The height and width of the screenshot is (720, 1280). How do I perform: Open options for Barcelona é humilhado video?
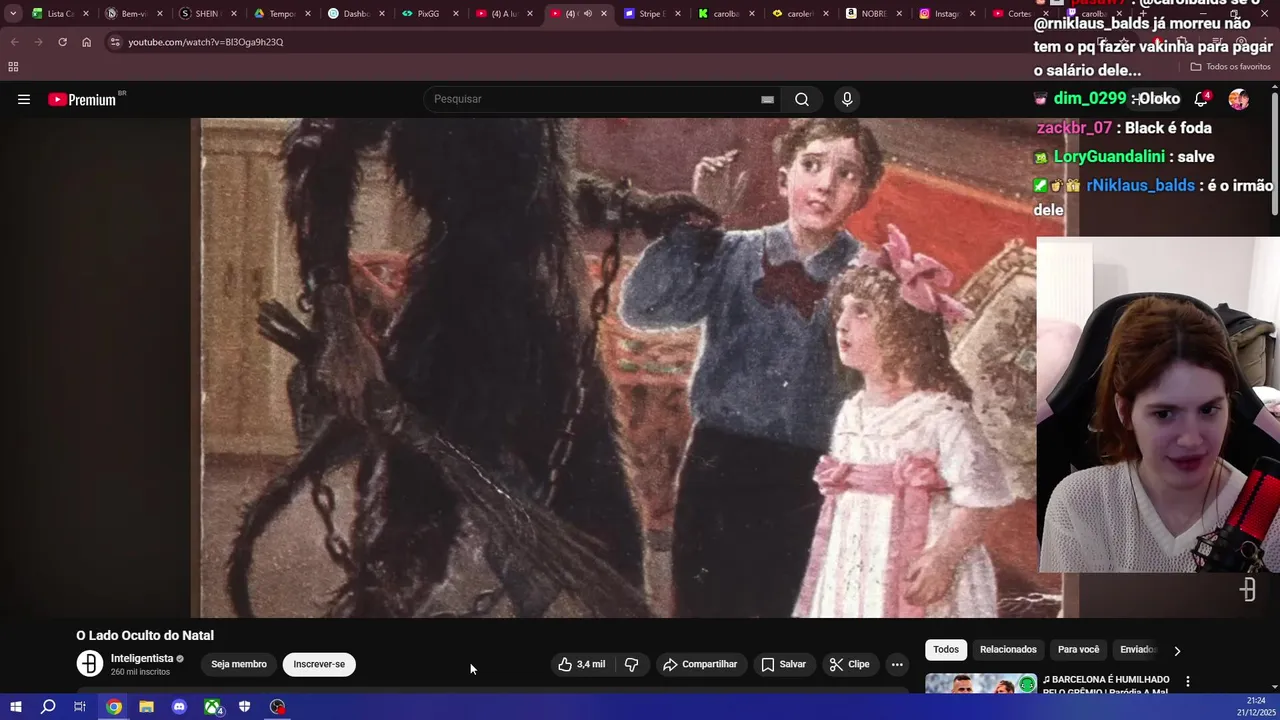pos(1188,681)
